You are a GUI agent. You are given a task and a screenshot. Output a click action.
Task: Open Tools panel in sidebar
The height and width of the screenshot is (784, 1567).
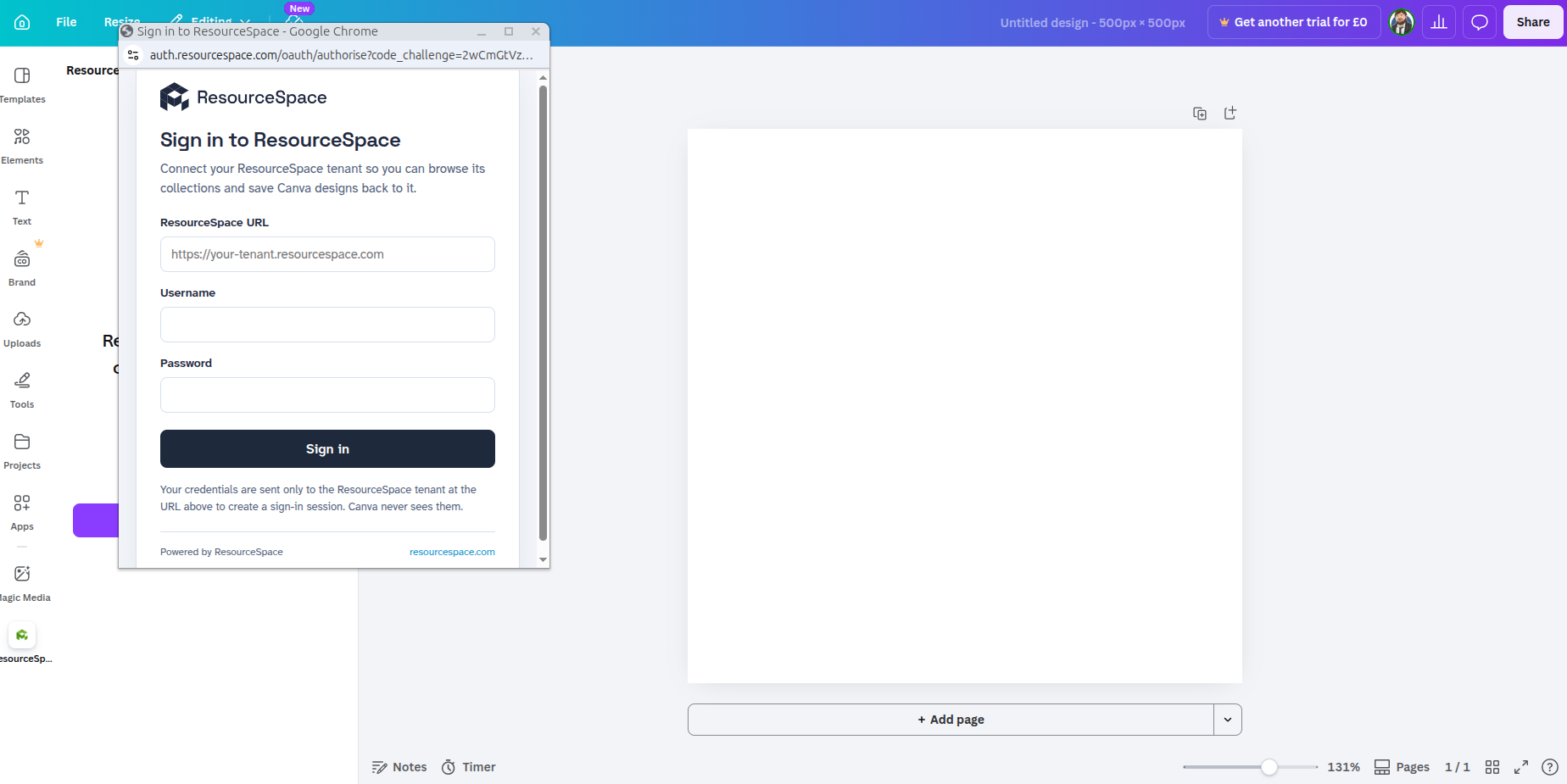tap(22, 390)
